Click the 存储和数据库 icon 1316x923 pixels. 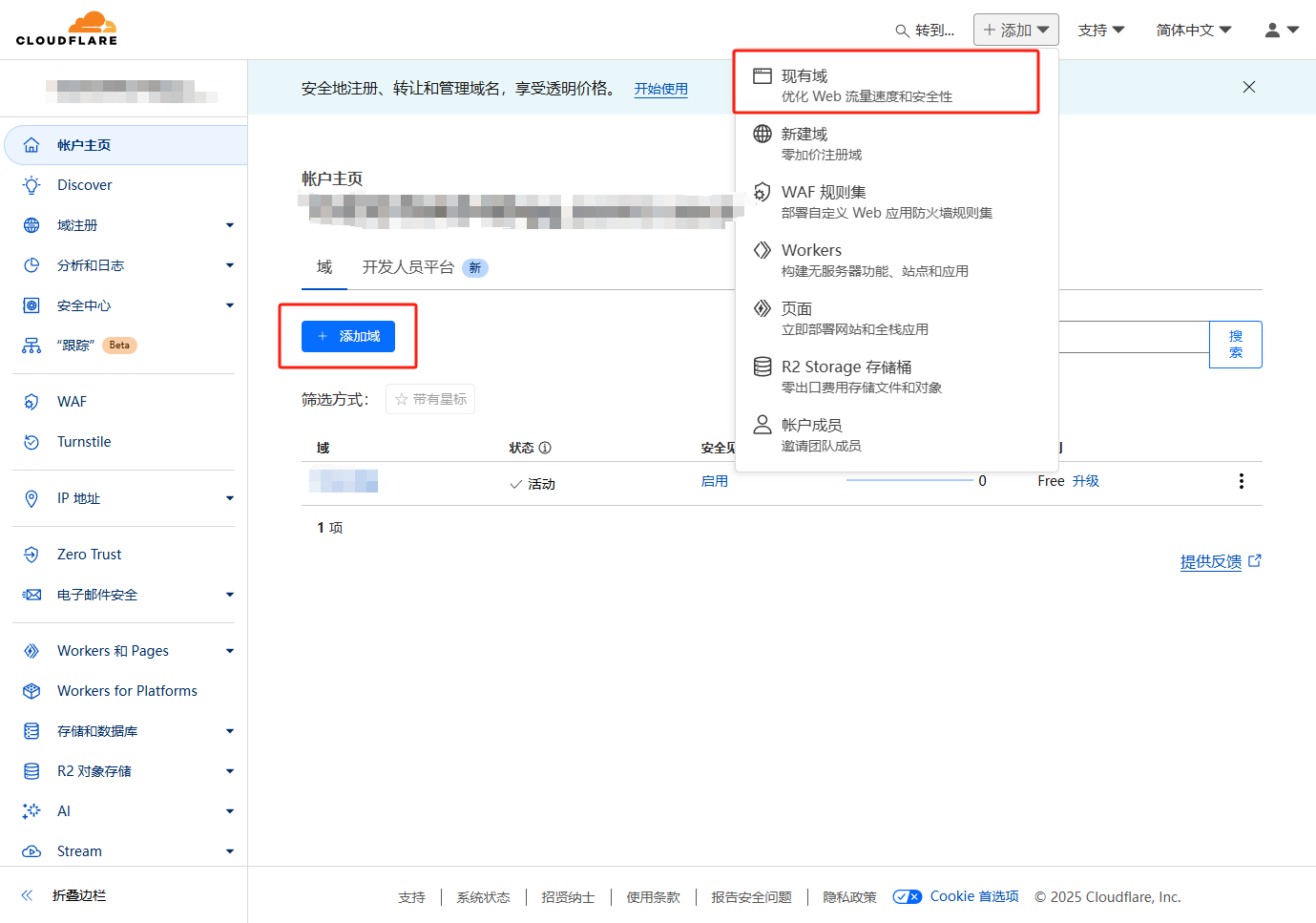pos(31,731)
